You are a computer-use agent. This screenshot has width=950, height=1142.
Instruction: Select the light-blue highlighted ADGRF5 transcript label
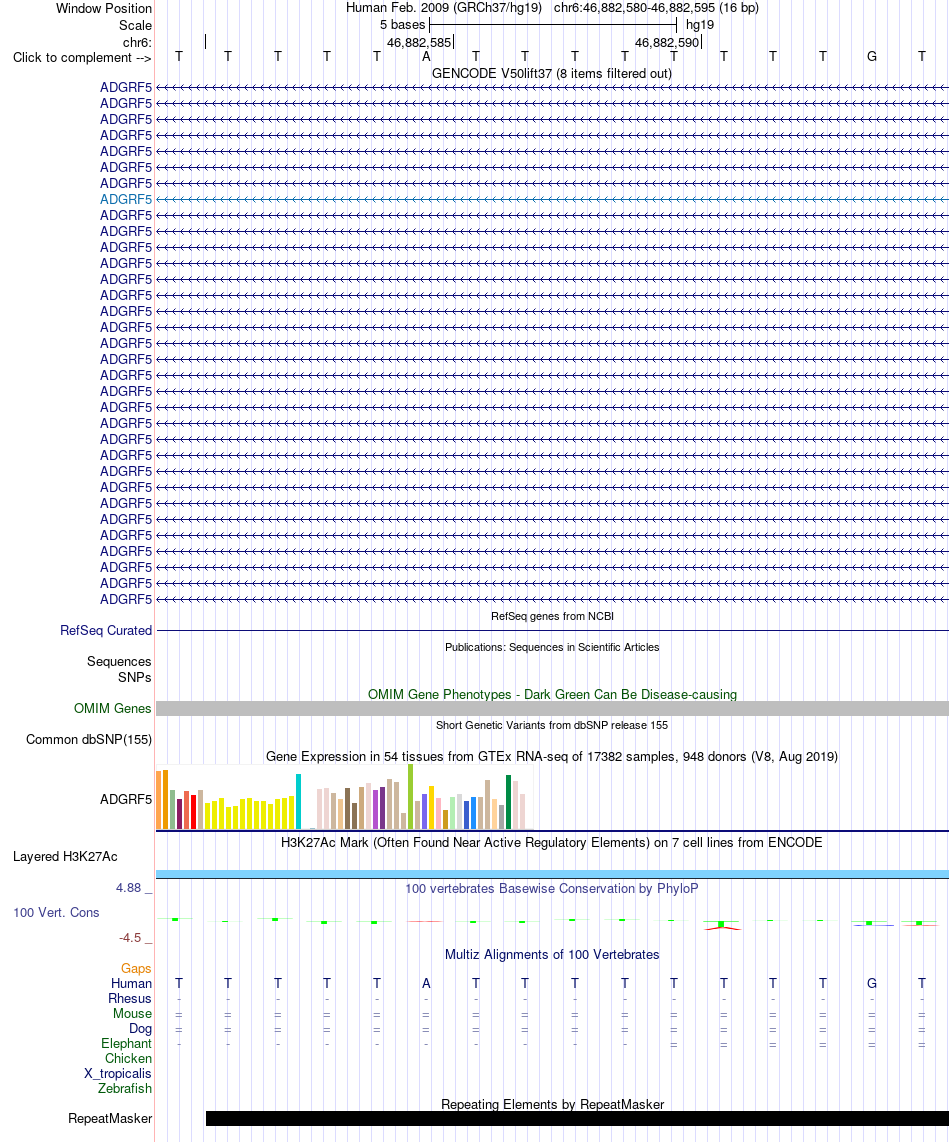[126, 200]
